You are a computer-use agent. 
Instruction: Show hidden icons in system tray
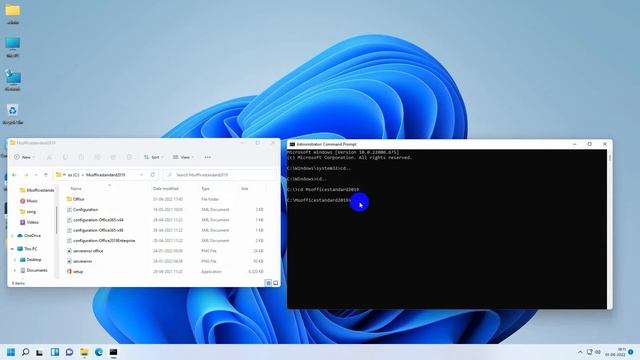coord(580,352)
